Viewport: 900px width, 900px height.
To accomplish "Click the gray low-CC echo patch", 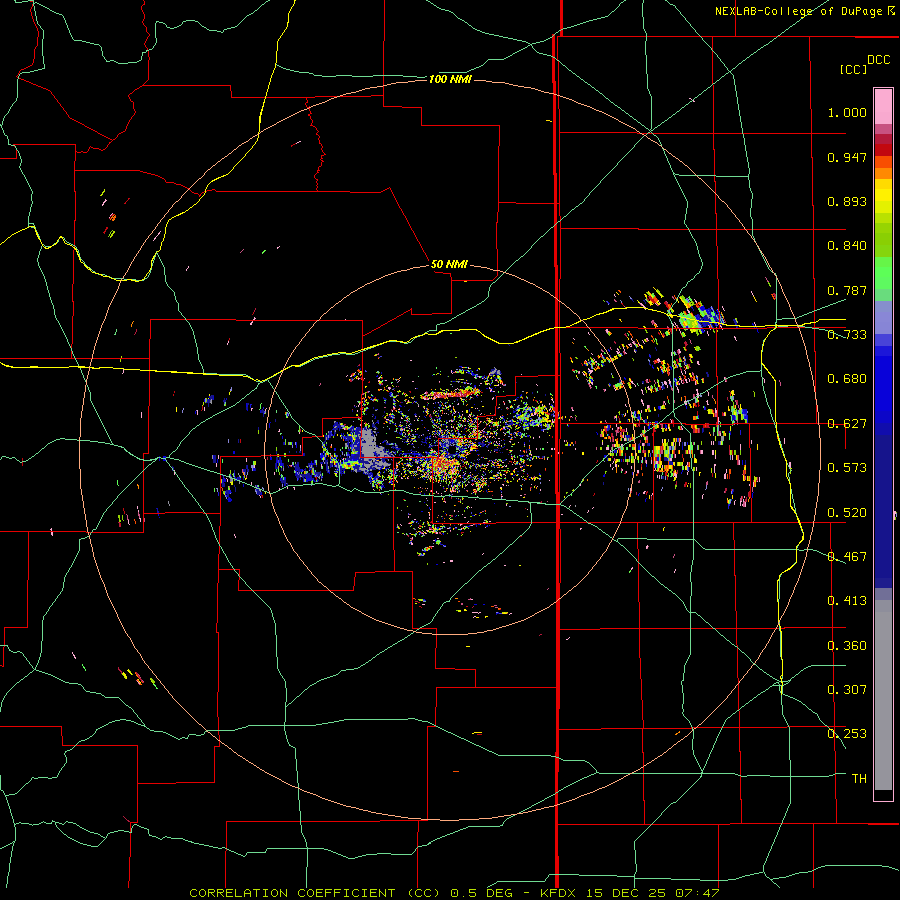I will pyautogui.click(x=372, y=443).
